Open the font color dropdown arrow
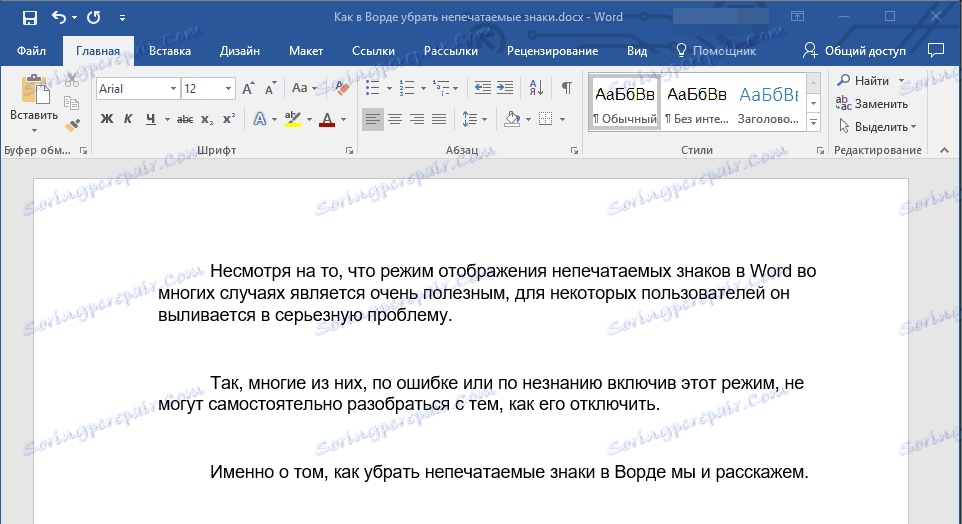The width and height of the screenshot is (962, 524). [x=344, y=120]
